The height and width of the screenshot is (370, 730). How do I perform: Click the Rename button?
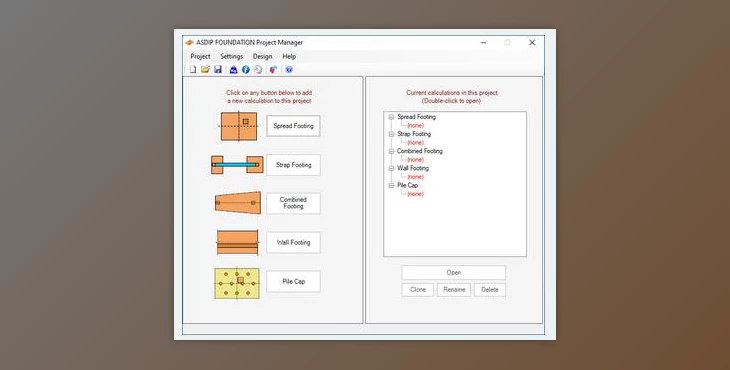point(454,289)
